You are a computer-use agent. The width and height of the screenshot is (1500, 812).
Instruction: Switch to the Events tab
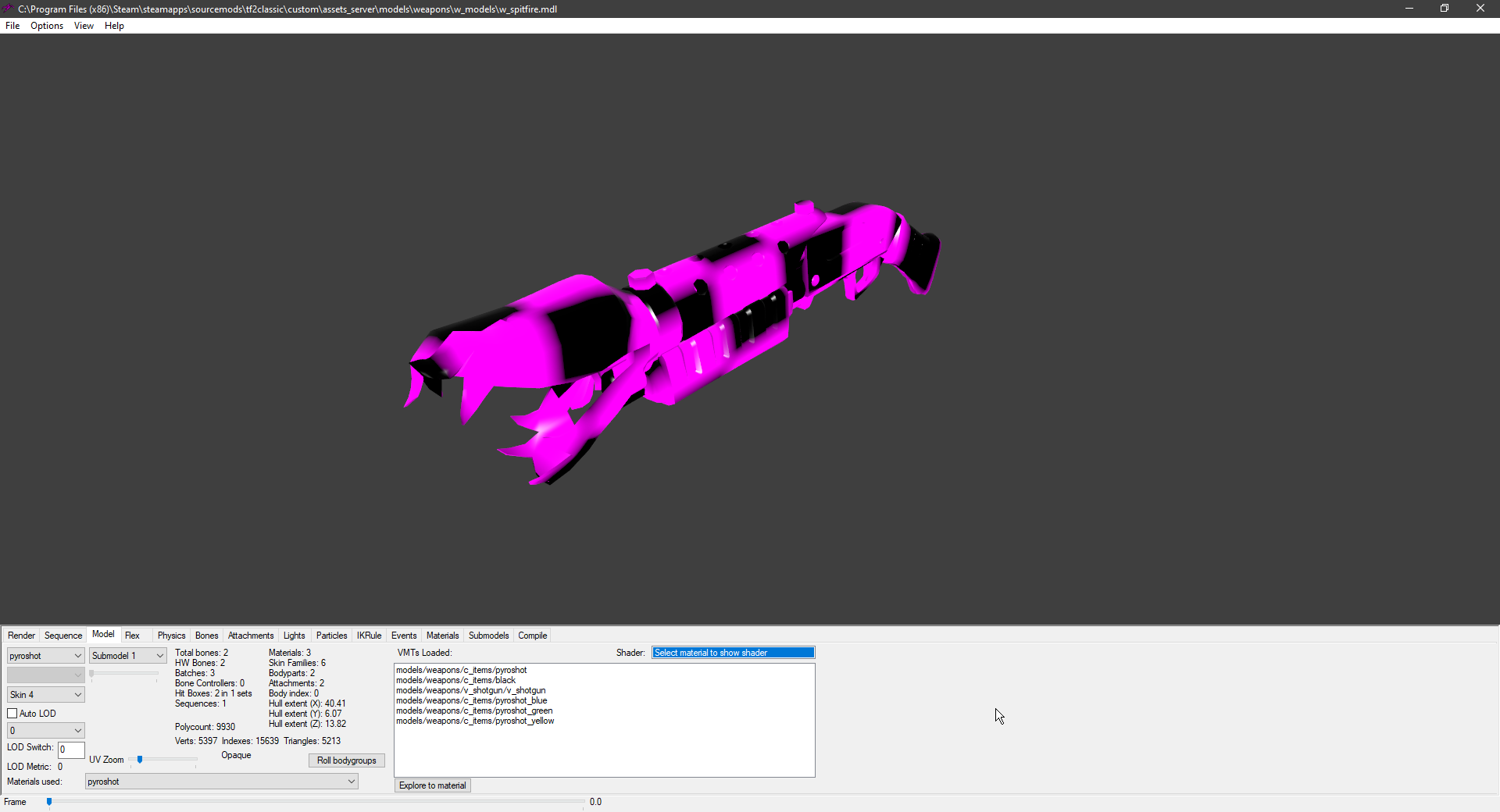click(x=404, y=636)
